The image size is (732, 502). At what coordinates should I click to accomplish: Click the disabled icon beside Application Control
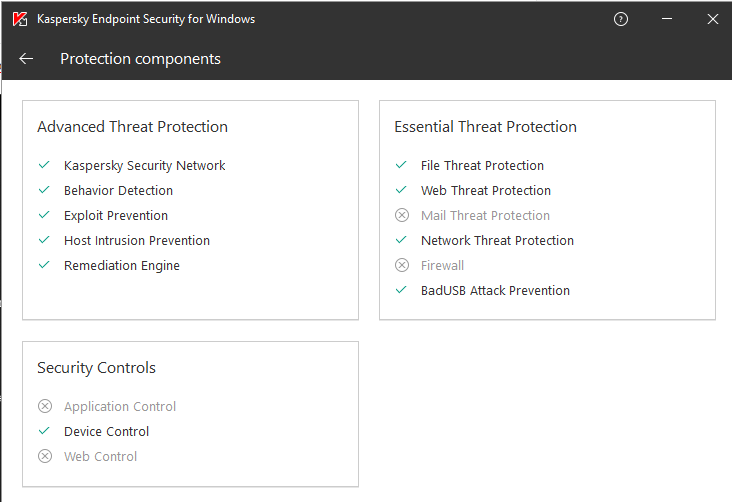pos(44,407)
